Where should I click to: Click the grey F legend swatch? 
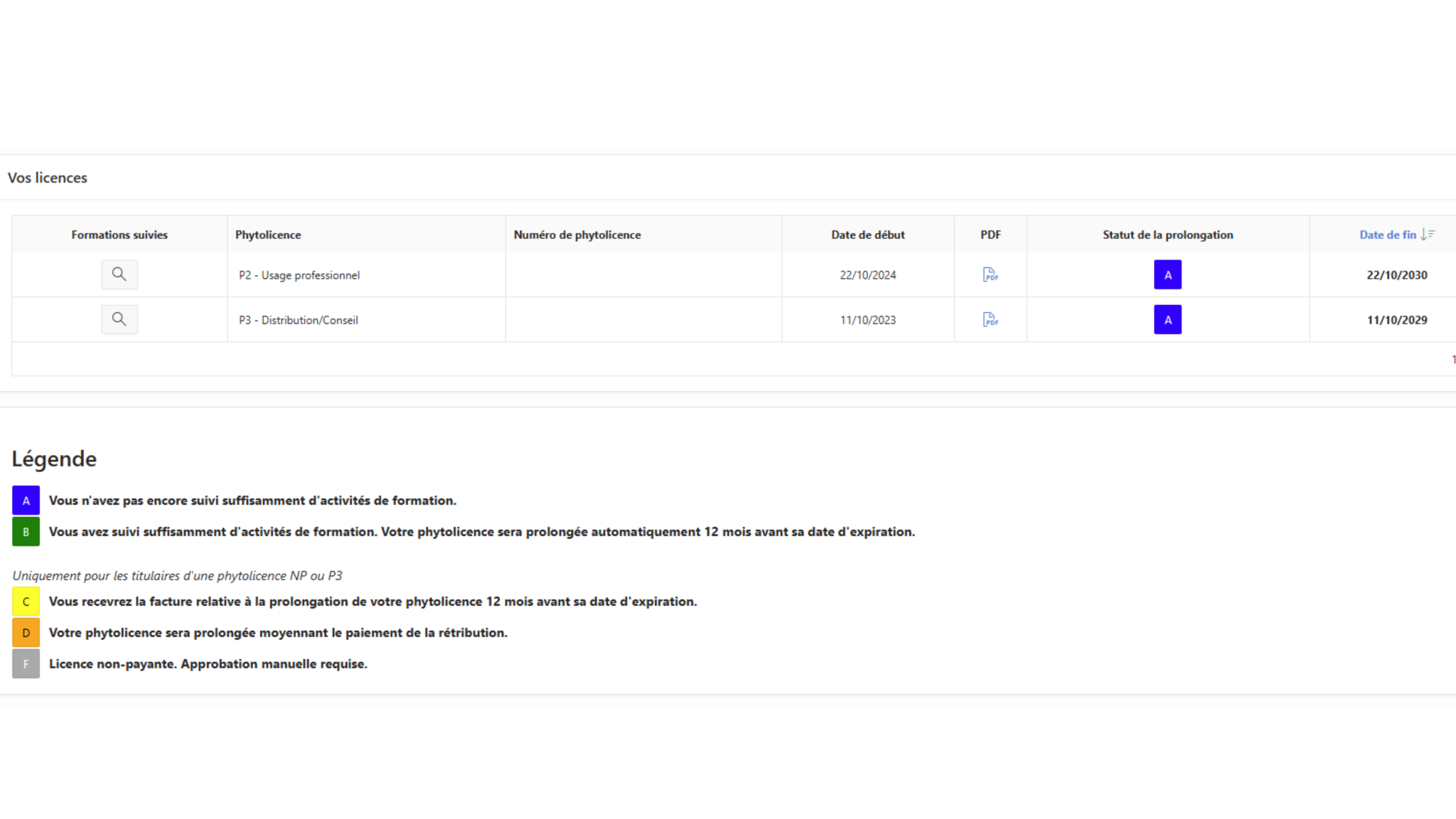(26, 664)
